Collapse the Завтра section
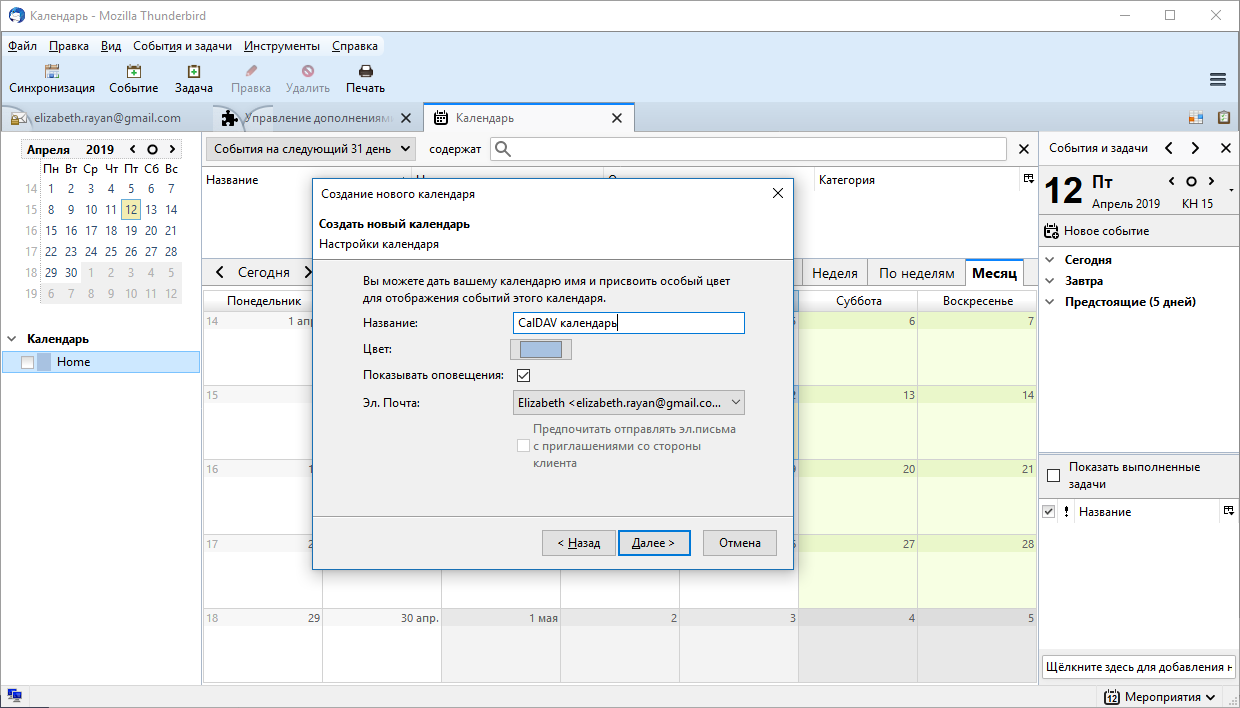Image resolution: width=1240 pixels, height=708 pixels. coord(1050,281)
